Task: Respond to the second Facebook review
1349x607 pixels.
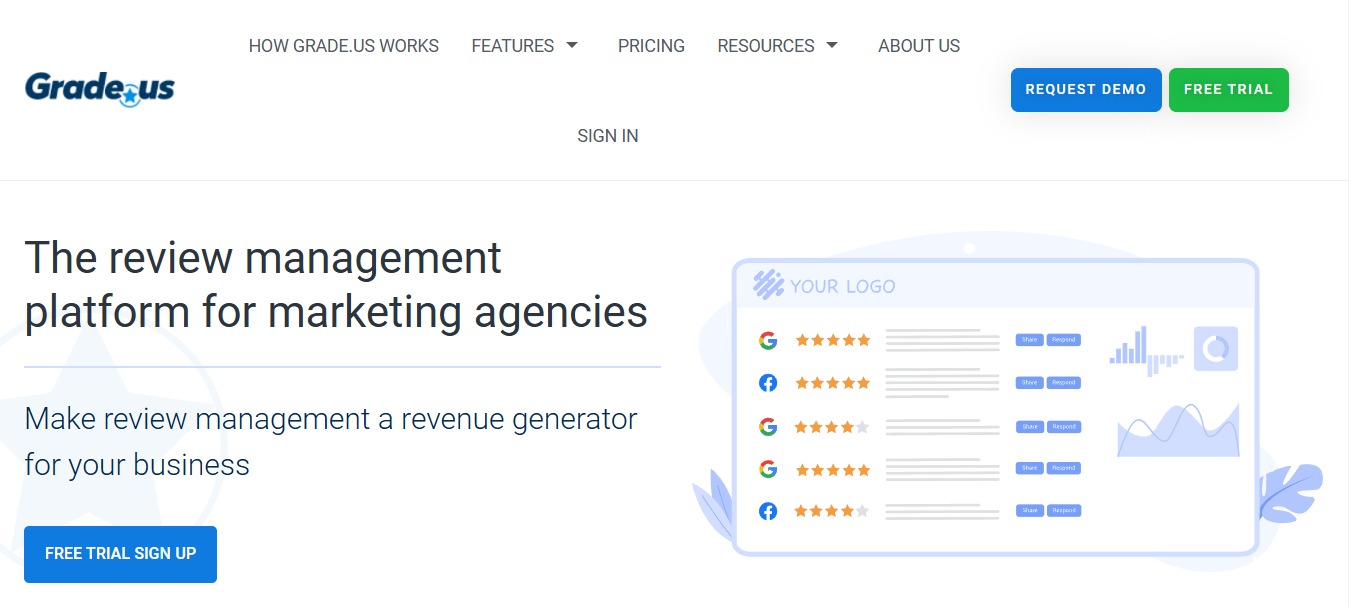Action: point(1063,382)
